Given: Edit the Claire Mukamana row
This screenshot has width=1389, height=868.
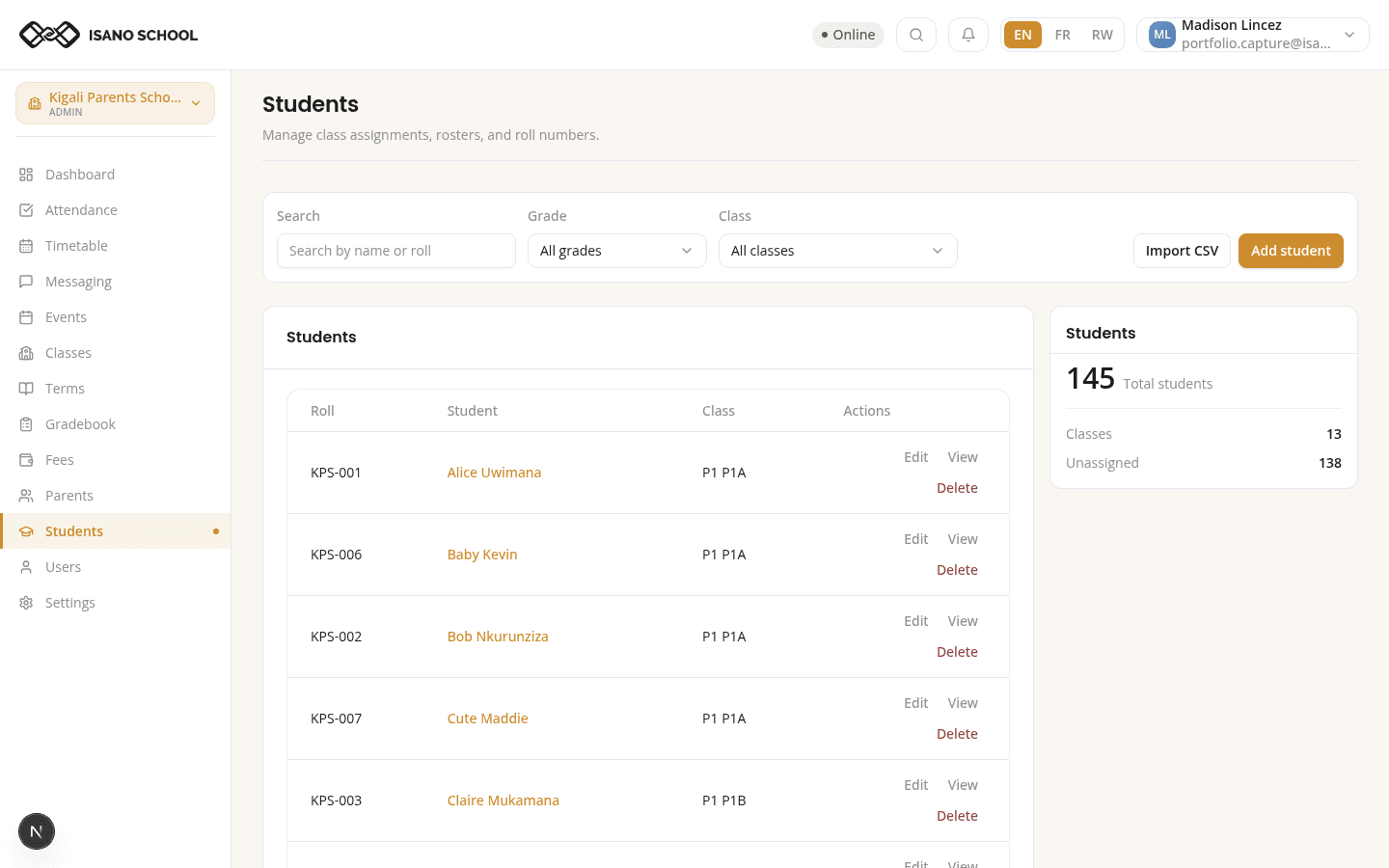Looking at the screenshot, I should (916, 785).
